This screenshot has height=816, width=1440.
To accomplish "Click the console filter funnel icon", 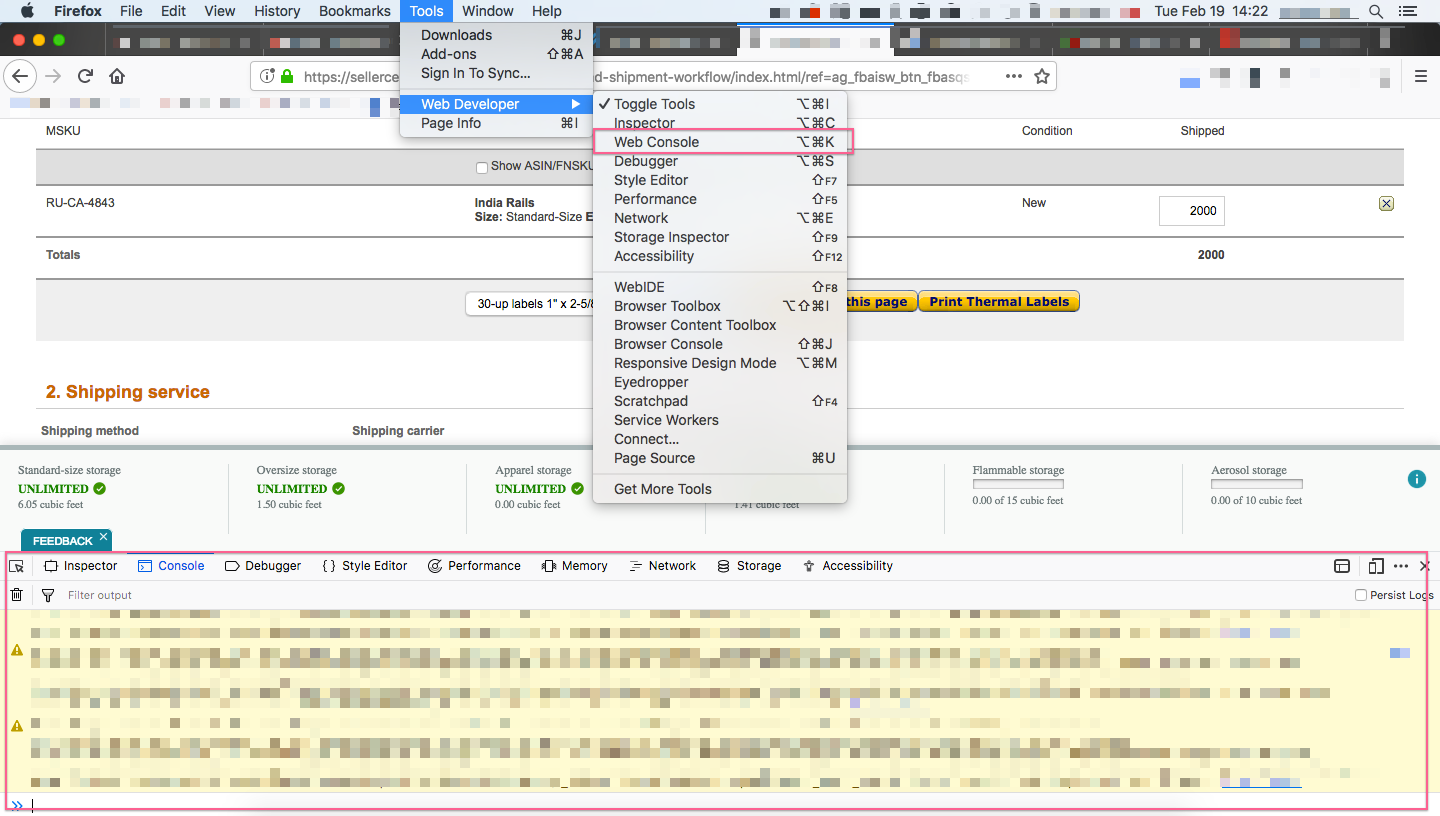I will coord(47,595).
